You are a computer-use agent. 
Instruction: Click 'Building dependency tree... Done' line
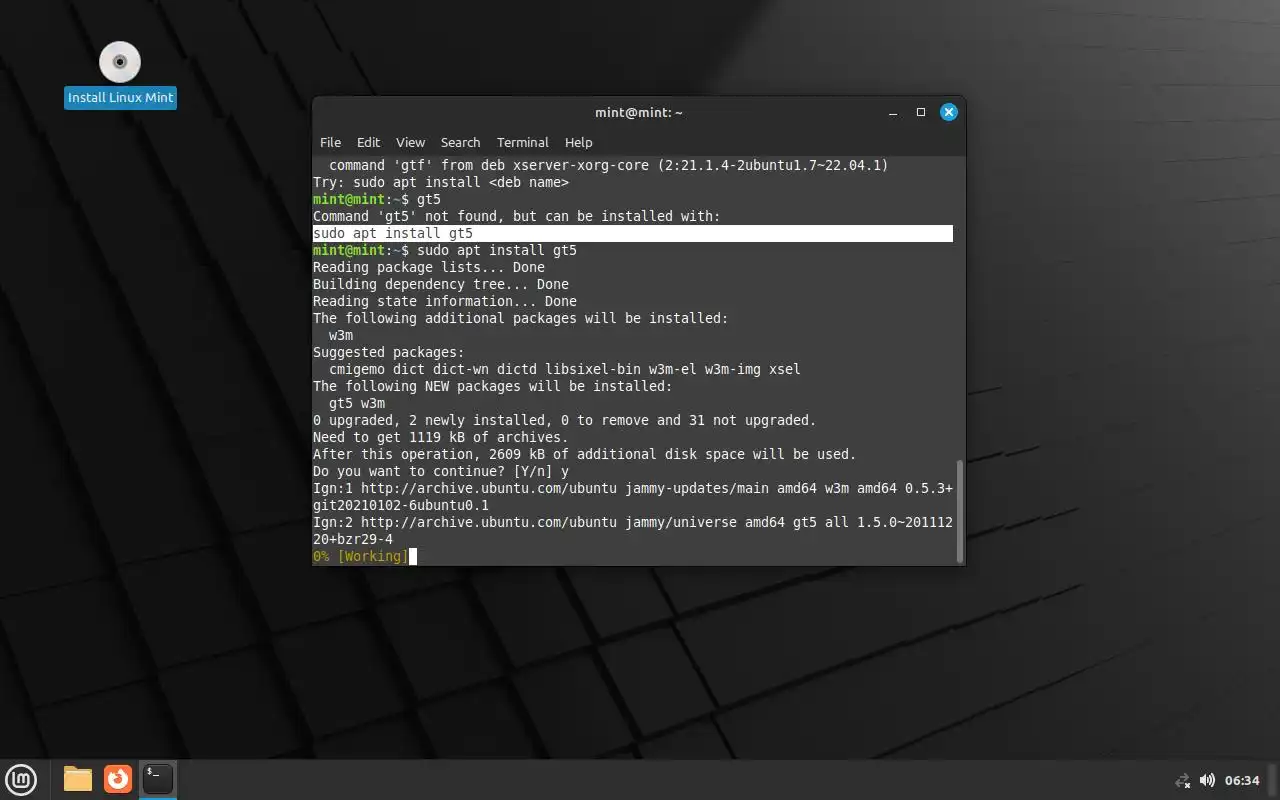click(441, 284)
